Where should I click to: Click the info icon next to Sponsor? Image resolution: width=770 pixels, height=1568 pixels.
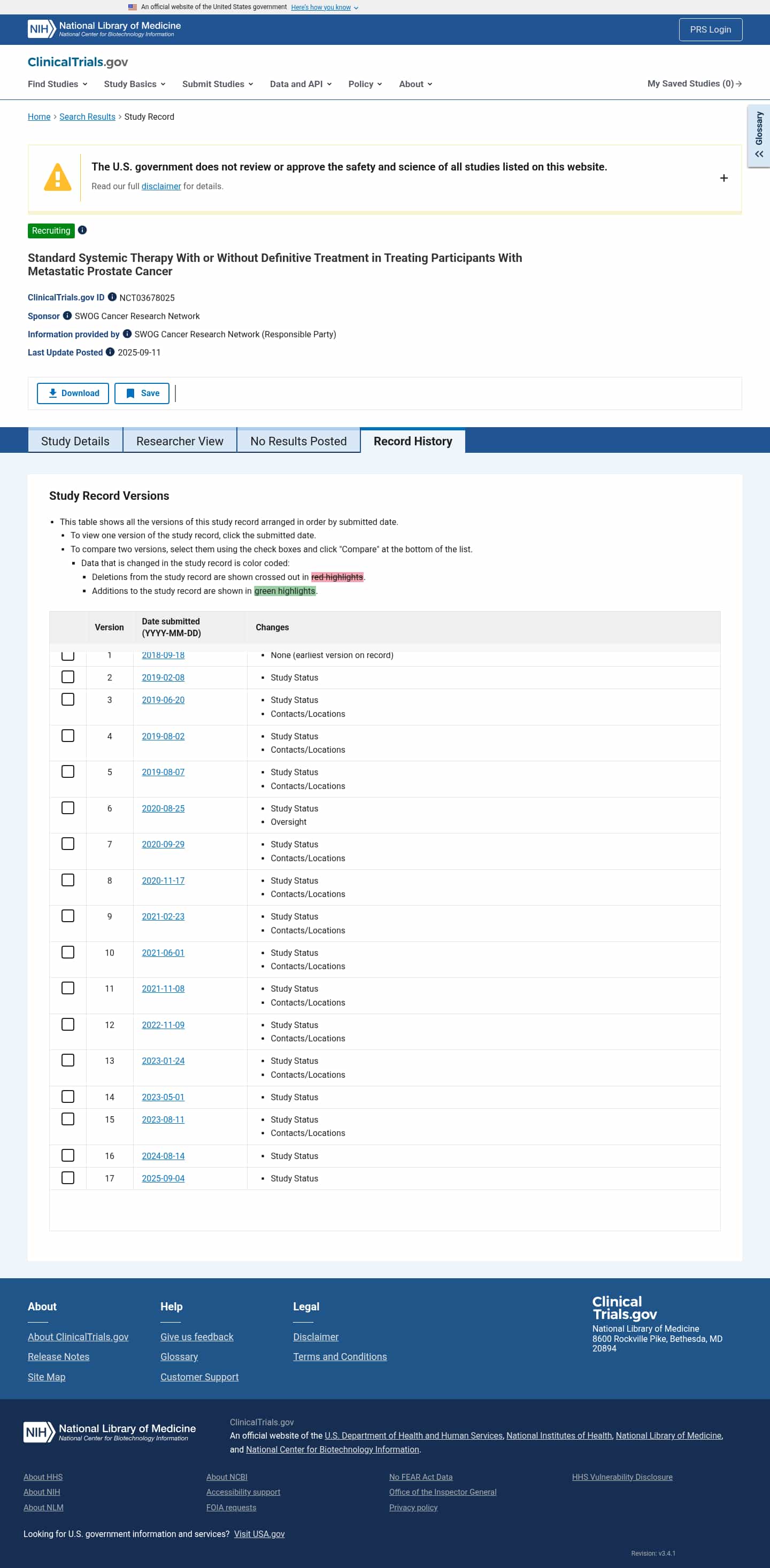click(x=67, y=315)
